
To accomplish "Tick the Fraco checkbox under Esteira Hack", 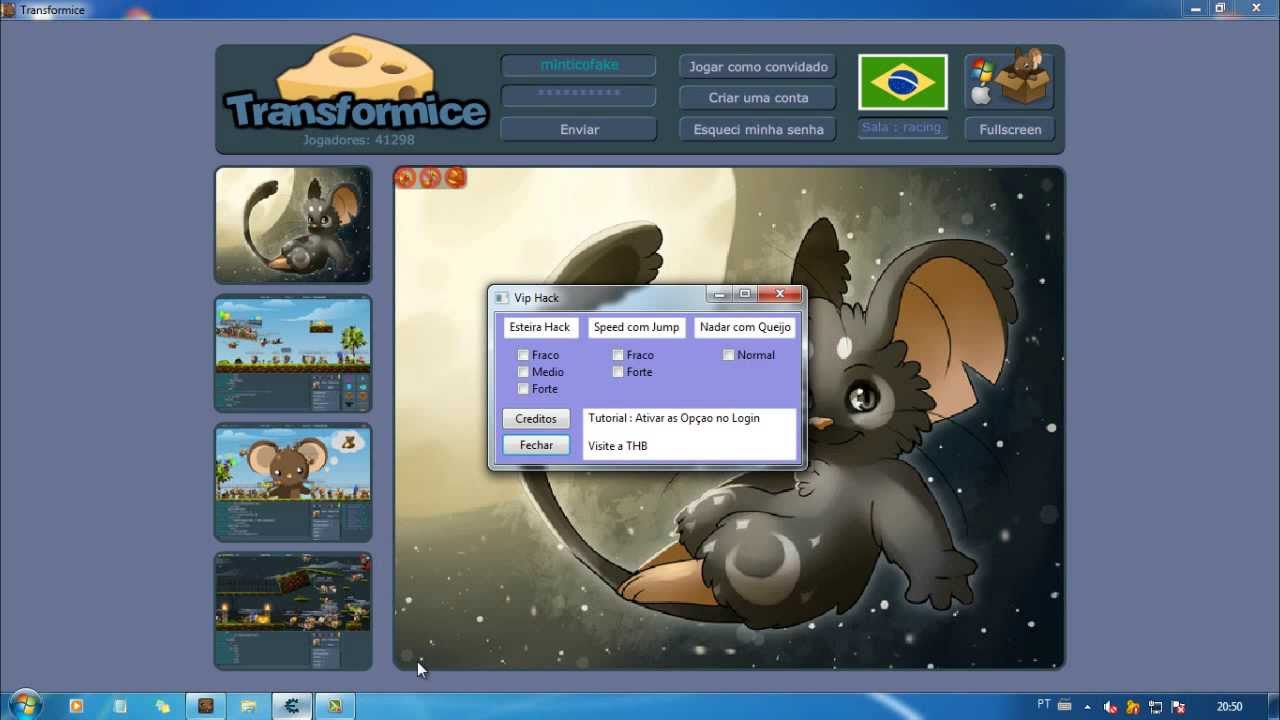I will 523,355.
